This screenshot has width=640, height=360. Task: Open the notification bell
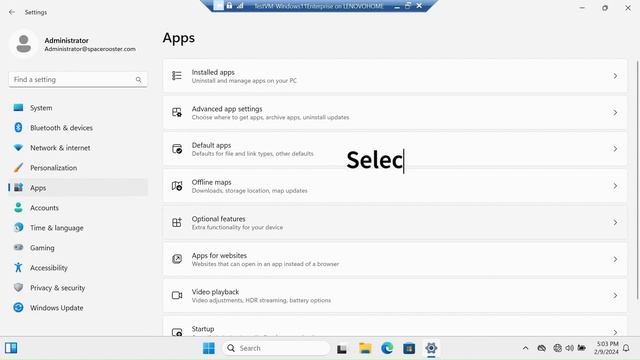click(626, 348)
